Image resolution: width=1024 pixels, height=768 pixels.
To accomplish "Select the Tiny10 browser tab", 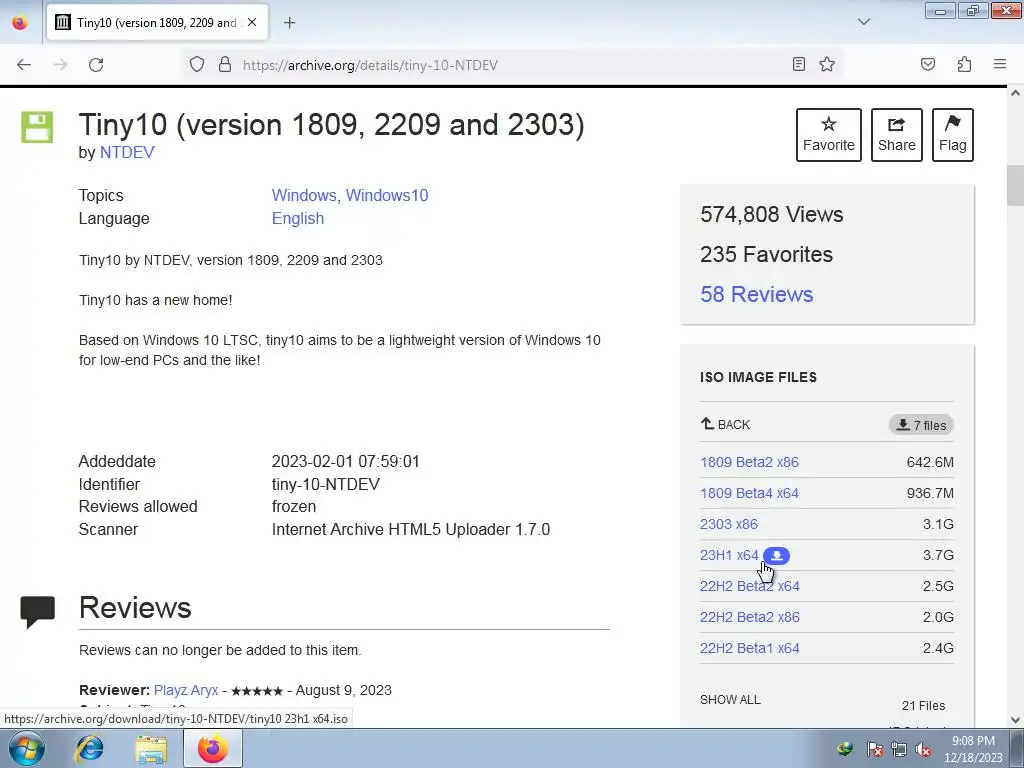I will (157, 23).
